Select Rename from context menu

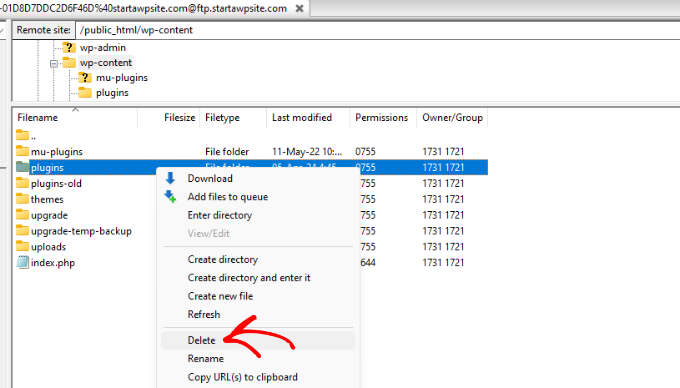206,359
